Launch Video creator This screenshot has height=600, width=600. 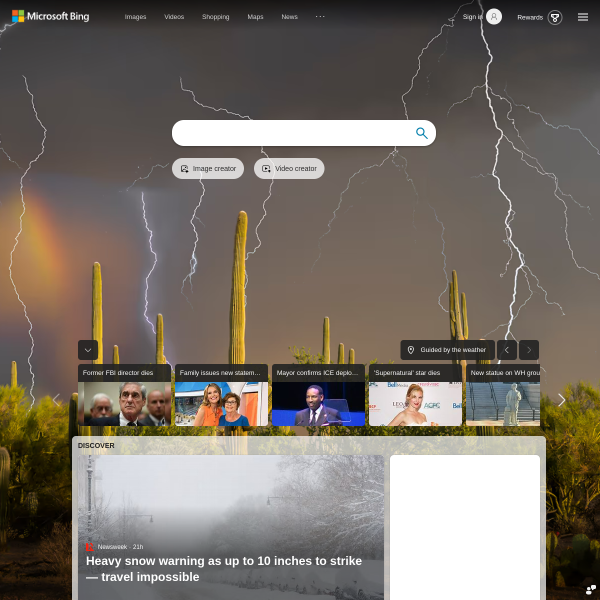coord(289,168)
